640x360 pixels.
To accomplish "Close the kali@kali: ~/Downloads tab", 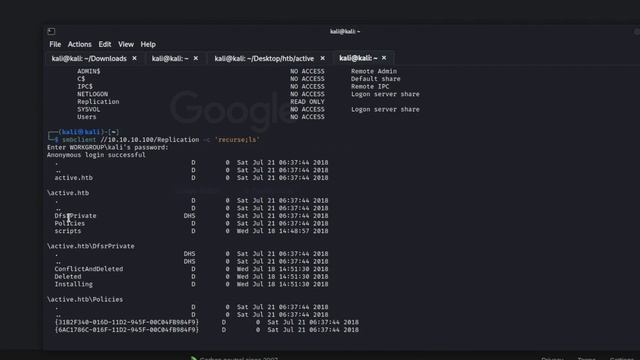I will (x=134, y=58).
